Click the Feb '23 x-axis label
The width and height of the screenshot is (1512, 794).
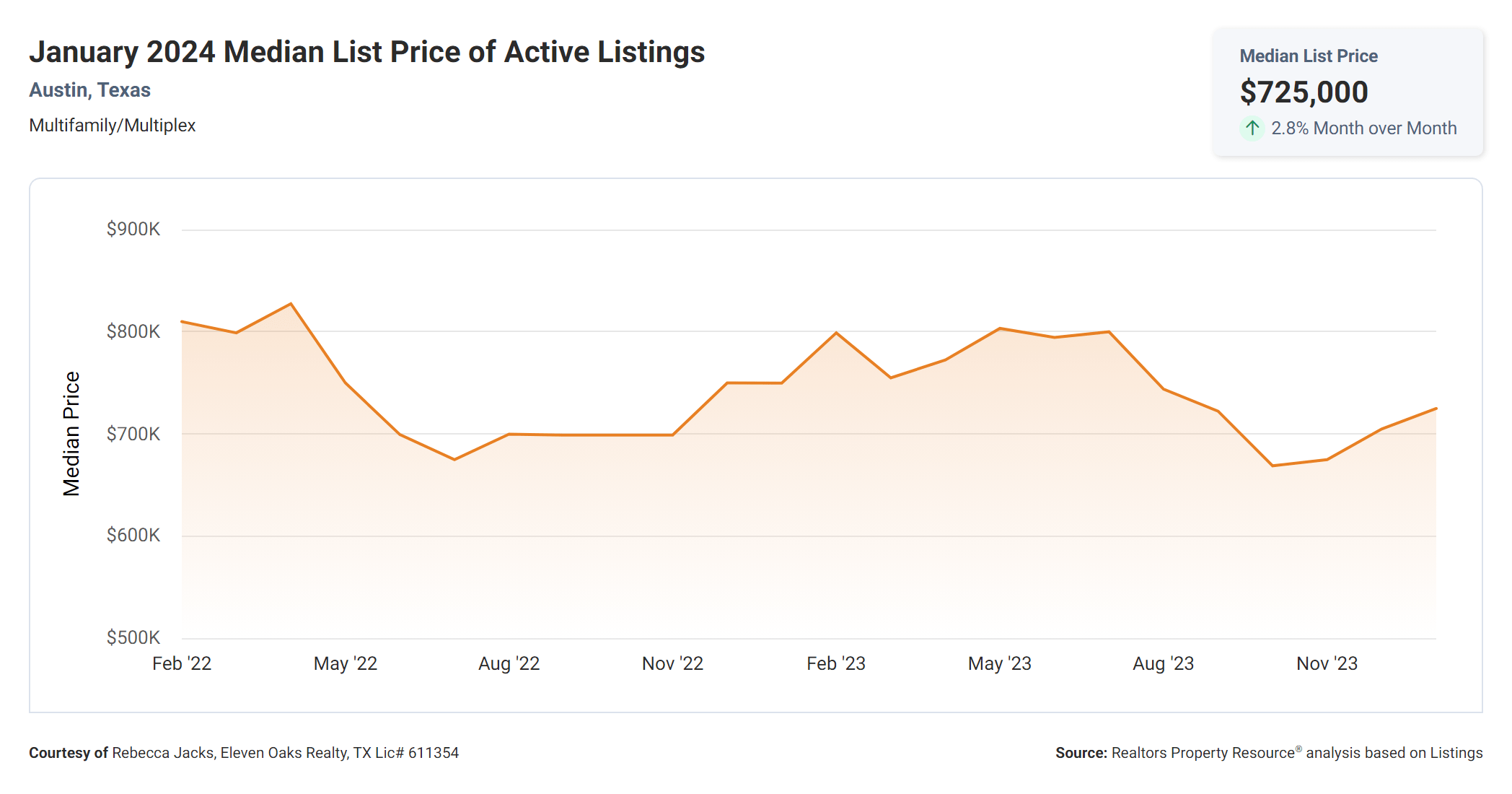pyautogui.click(x=835, y=663)
